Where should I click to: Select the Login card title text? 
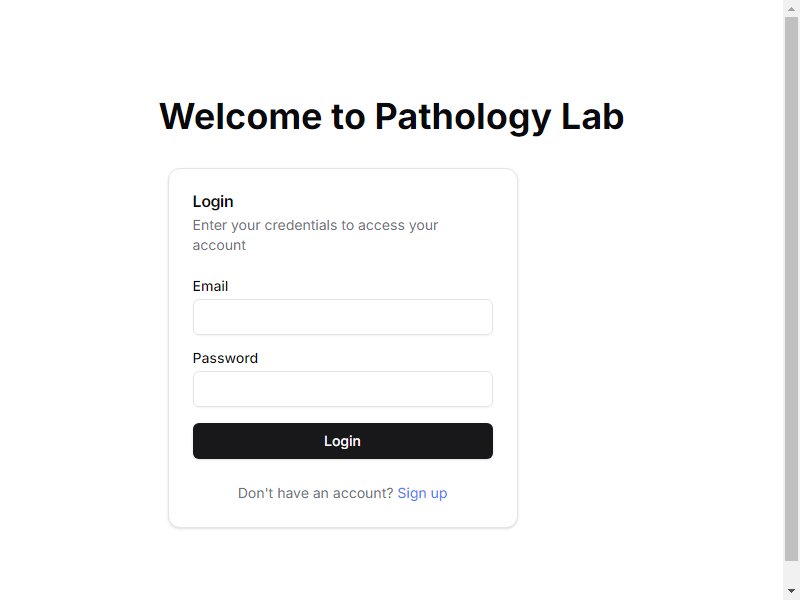pyautogui.click(x=213, y=202)
